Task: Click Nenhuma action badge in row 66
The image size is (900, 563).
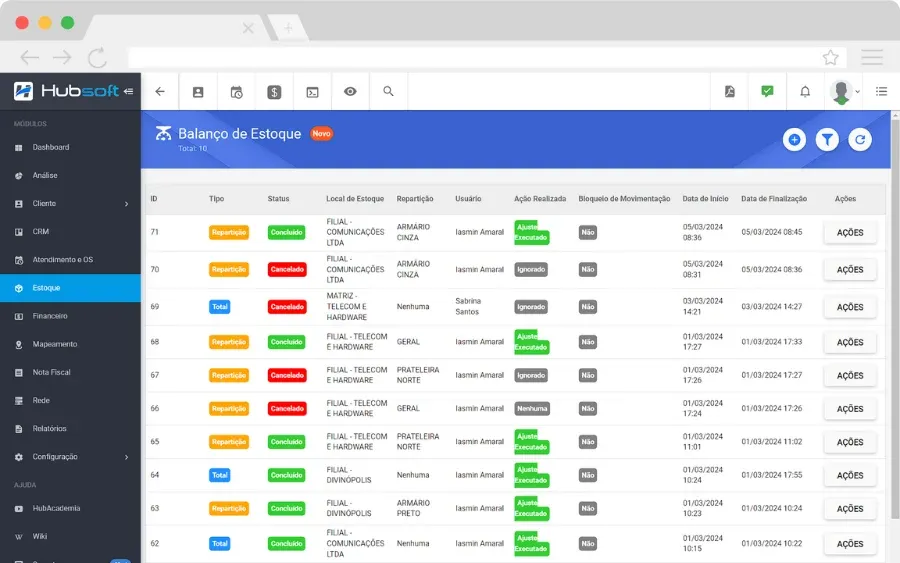Action: (x=532, y=409)
